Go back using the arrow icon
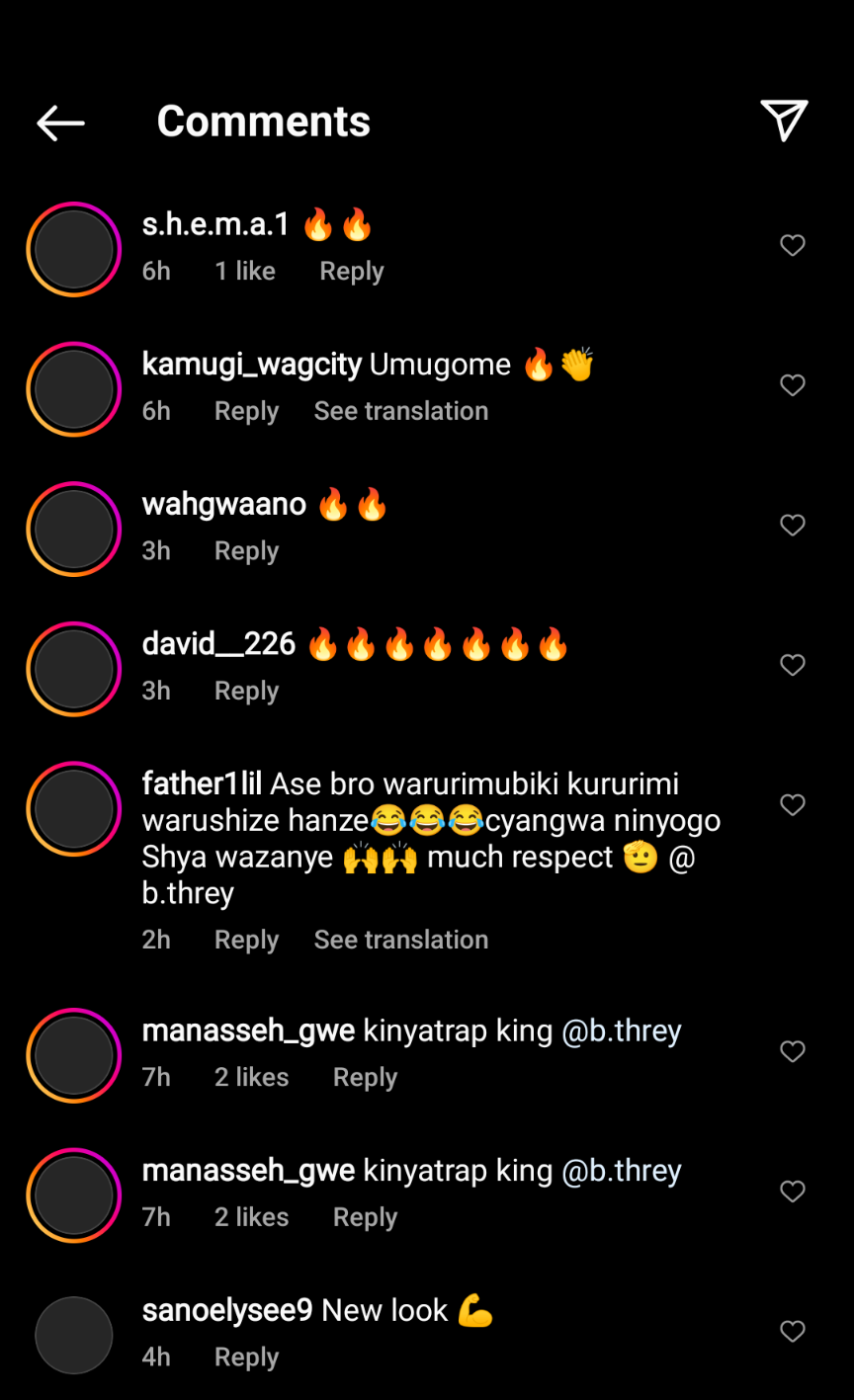 click(61, 123)
